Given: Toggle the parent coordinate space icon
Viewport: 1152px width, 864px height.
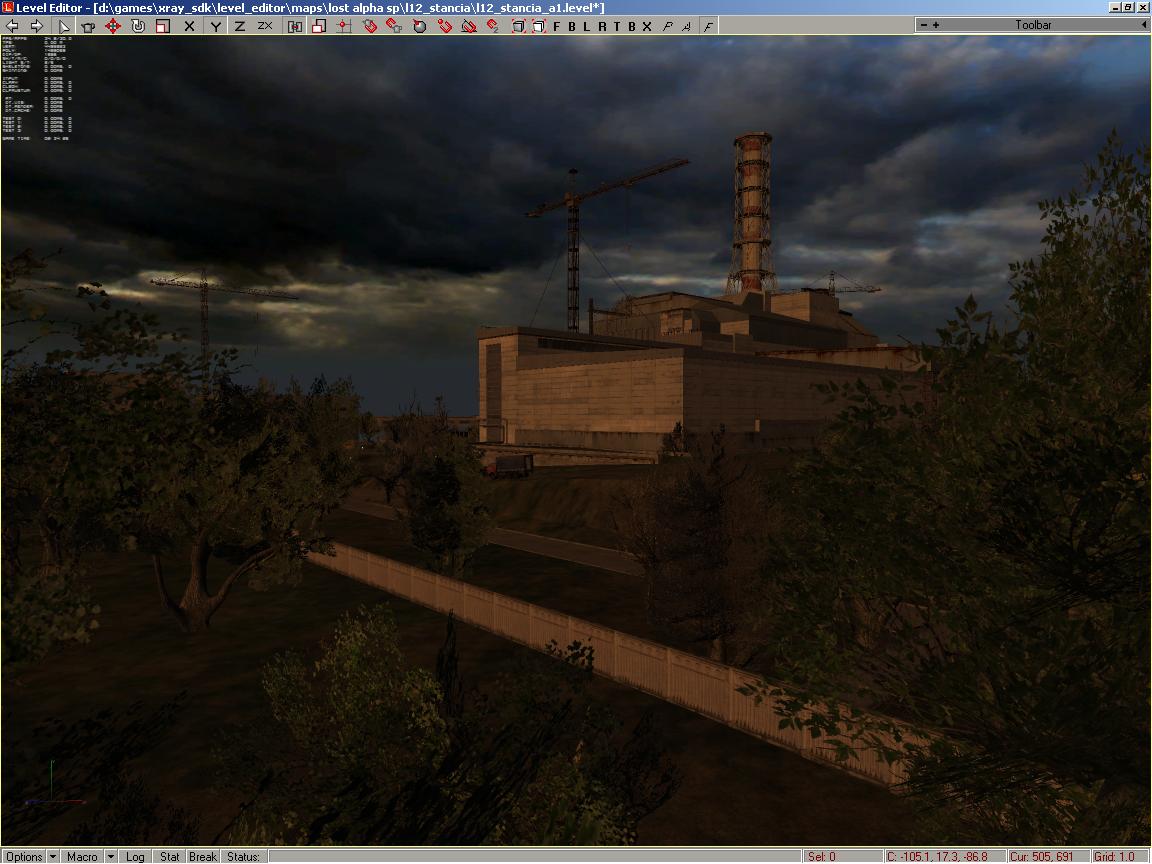Looking at the screenshot, I should 295,26.
